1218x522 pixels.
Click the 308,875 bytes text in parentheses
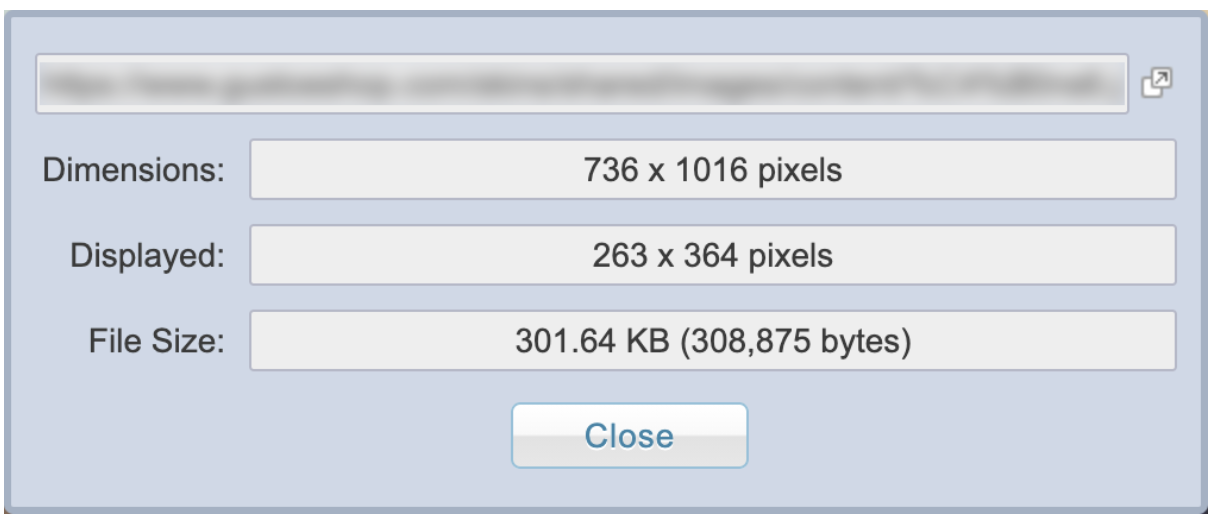(x=788, y=342)
